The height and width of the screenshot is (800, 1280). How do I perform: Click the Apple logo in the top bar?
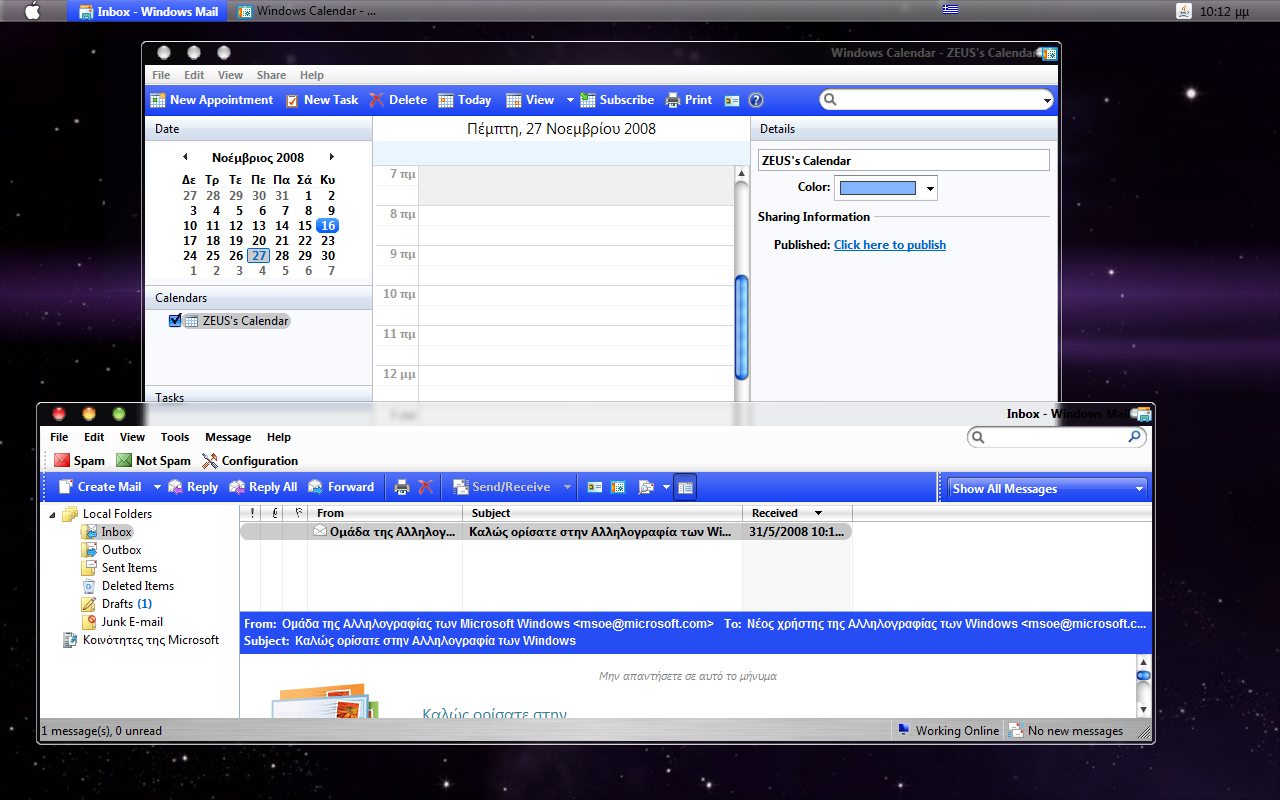(32, 11)
